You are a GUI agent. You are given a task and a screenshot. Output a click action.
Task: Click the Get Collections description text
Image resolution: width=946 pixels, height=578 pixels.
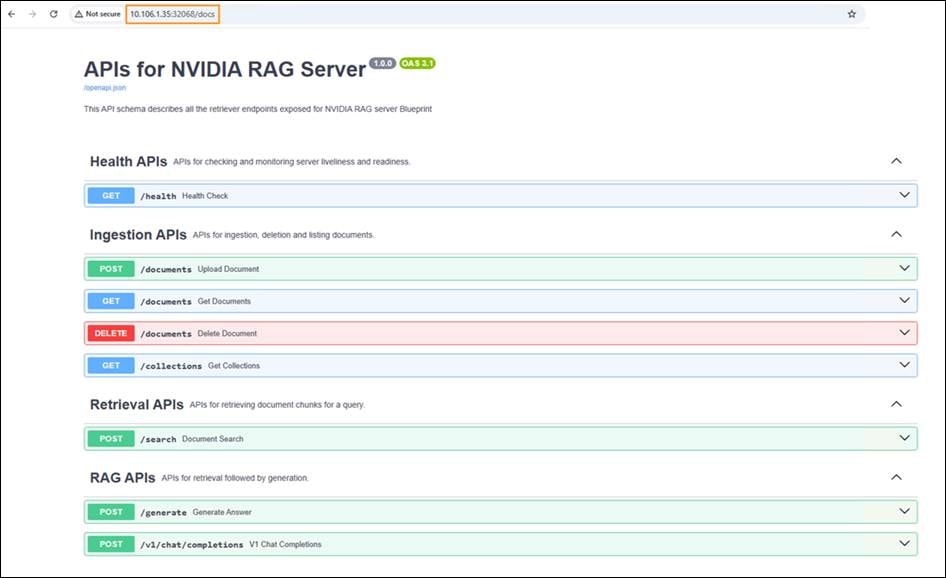(x=234, y=366)
